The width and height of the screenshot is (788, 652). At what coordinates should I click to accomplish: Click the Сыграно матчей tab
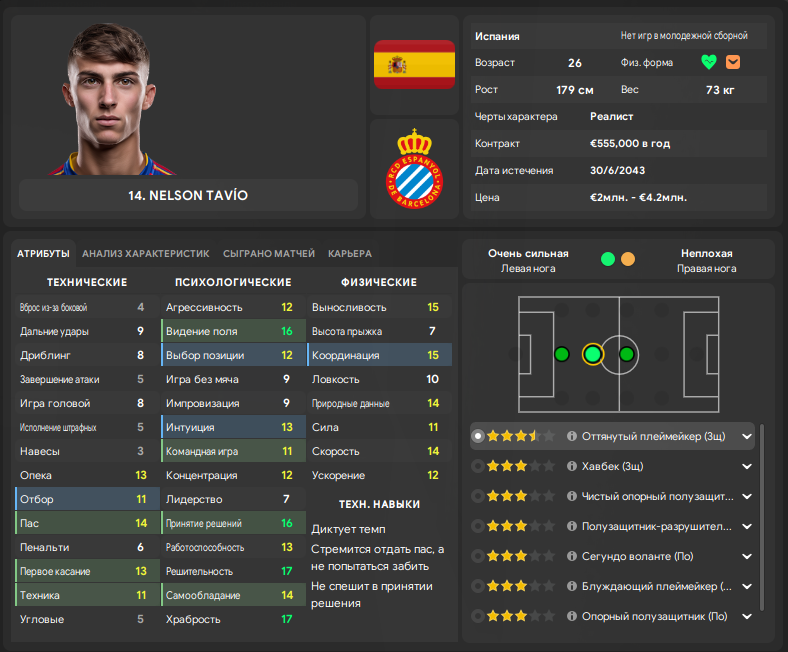click(x=268, y=254)
